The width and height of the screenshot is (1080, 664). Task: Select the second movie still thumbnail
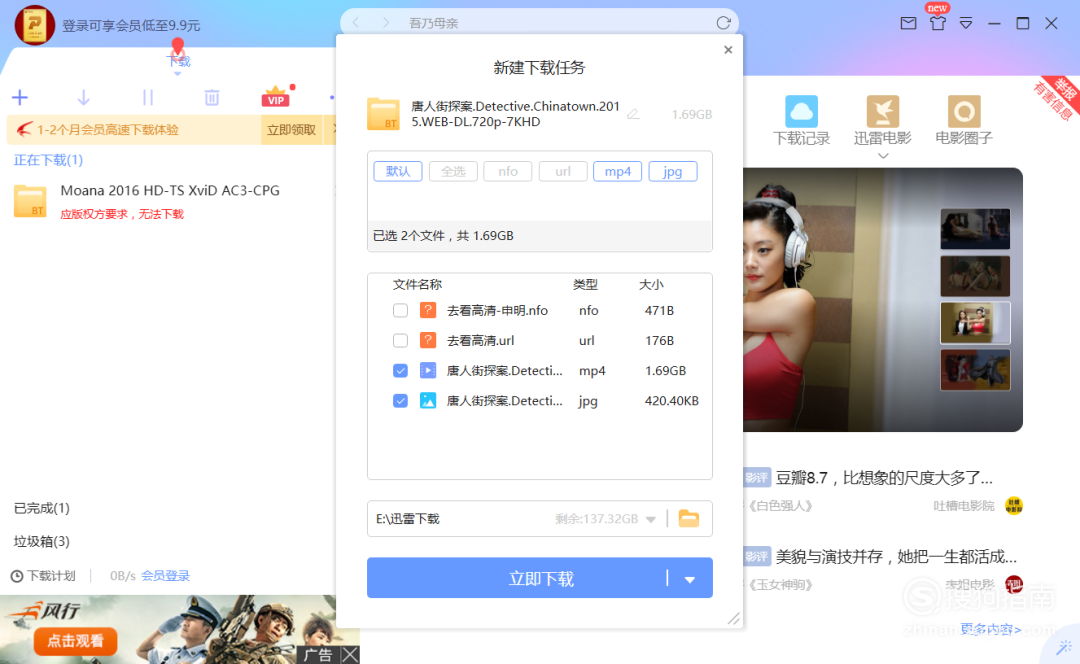click(x=975, y=276)
